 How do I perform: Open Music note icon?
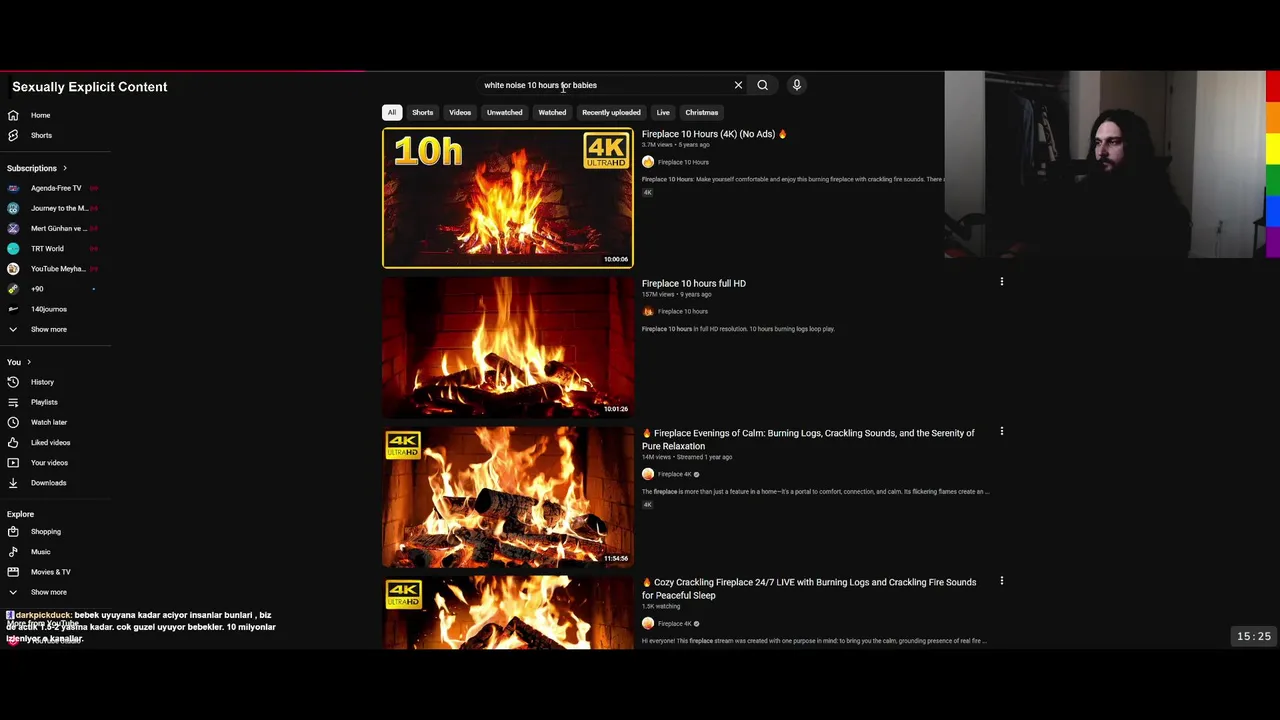(x=13, y=551)
